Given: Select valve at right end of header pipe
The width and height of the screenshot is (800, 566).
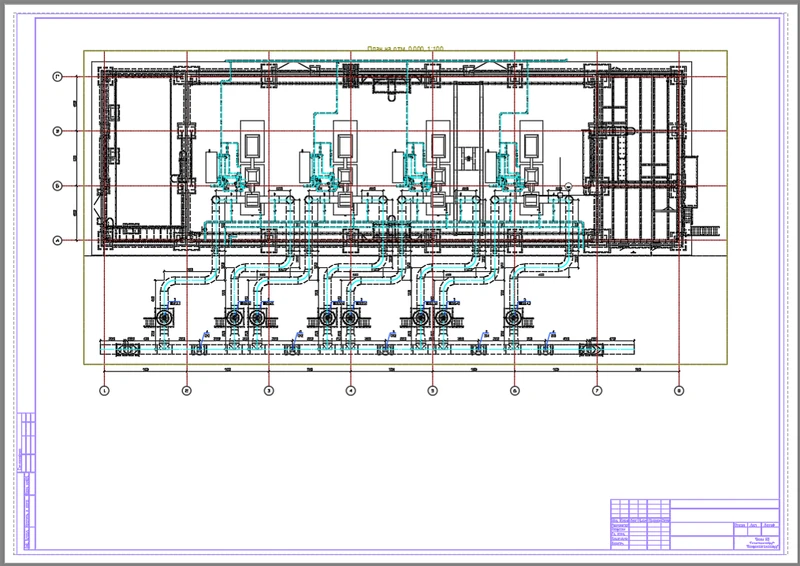Looking at the screenshot, I should pos(590,350).
